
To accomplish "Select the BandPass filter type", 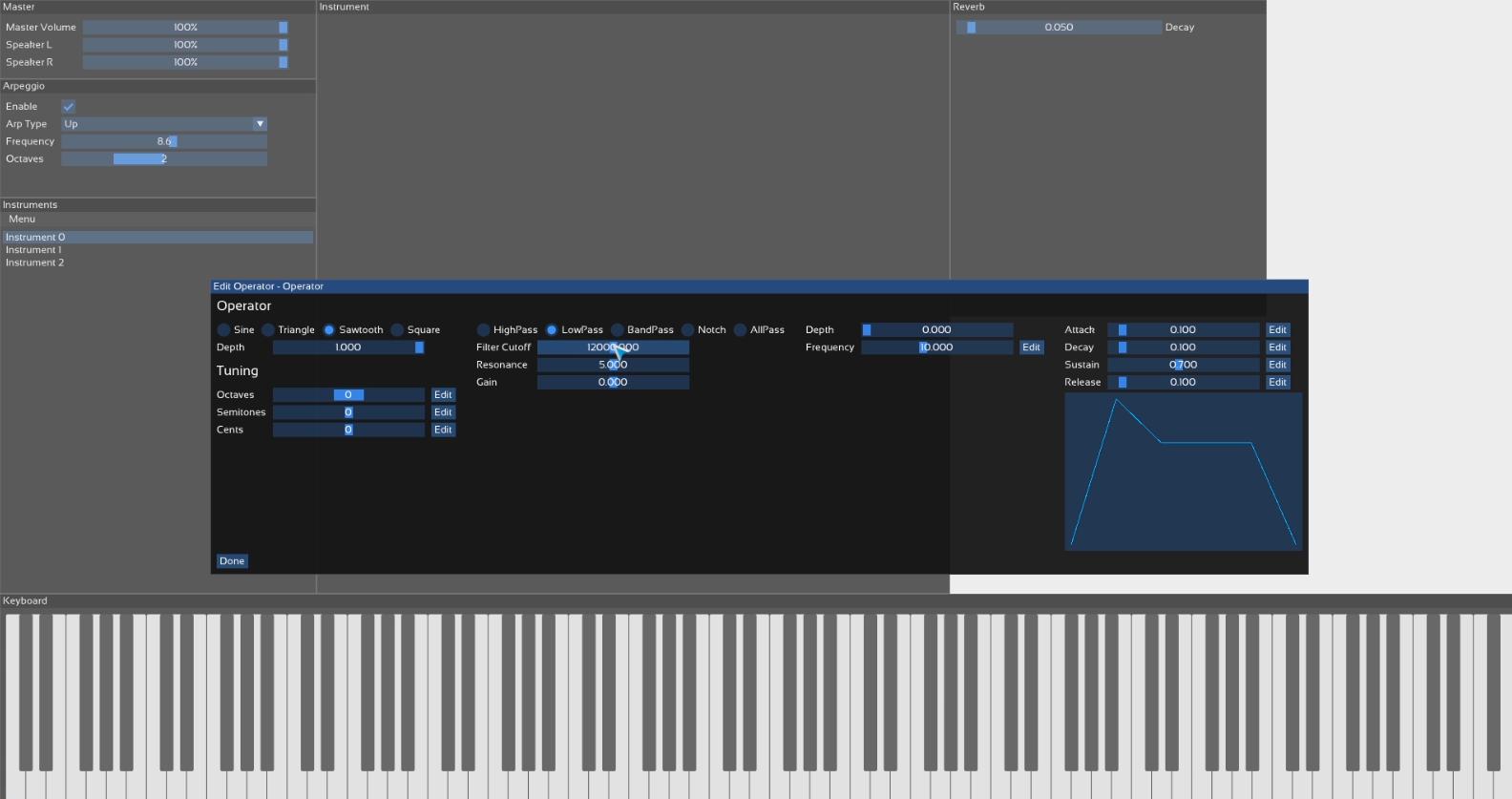I will click(x=618, y=330).
